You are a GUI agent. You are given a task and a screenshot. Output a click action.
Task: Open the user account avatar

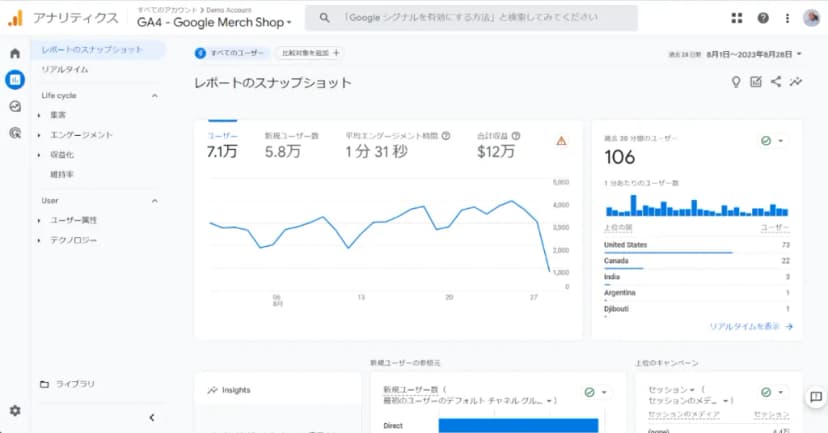click(x=812, y=18)
